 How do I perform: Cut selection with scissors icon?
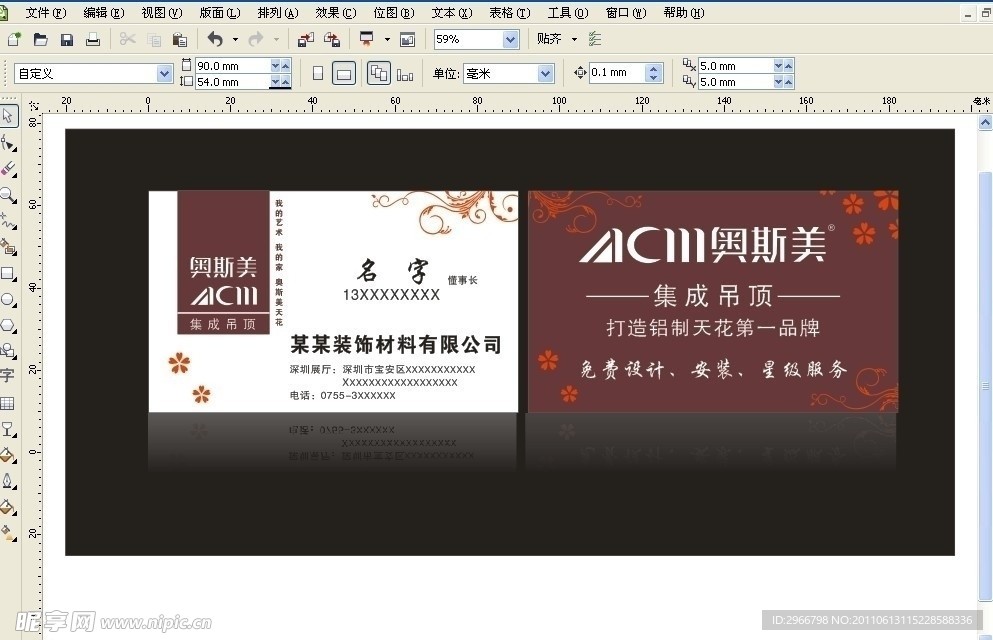pyautogui.click(x=127, y=39)
